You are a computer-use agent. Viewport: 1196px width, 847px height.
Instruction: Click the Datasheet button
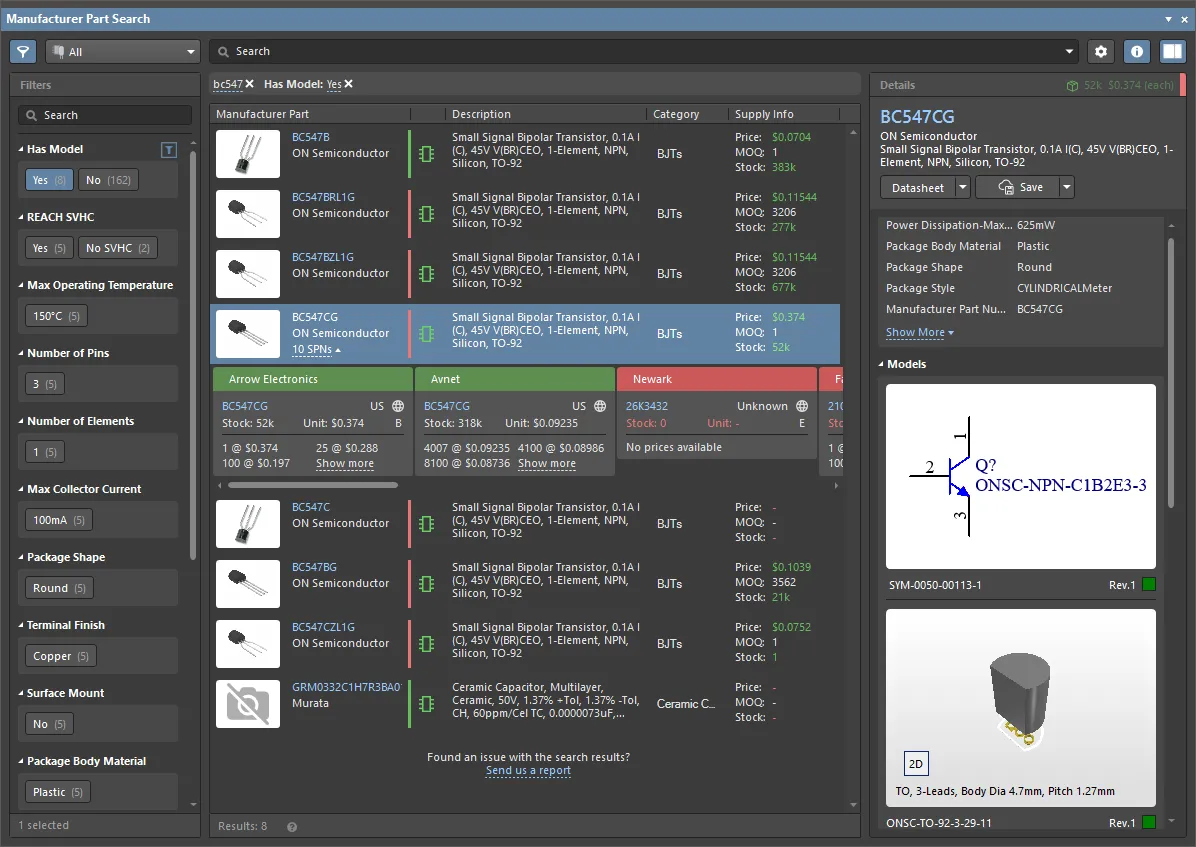(x=918, y=188)
